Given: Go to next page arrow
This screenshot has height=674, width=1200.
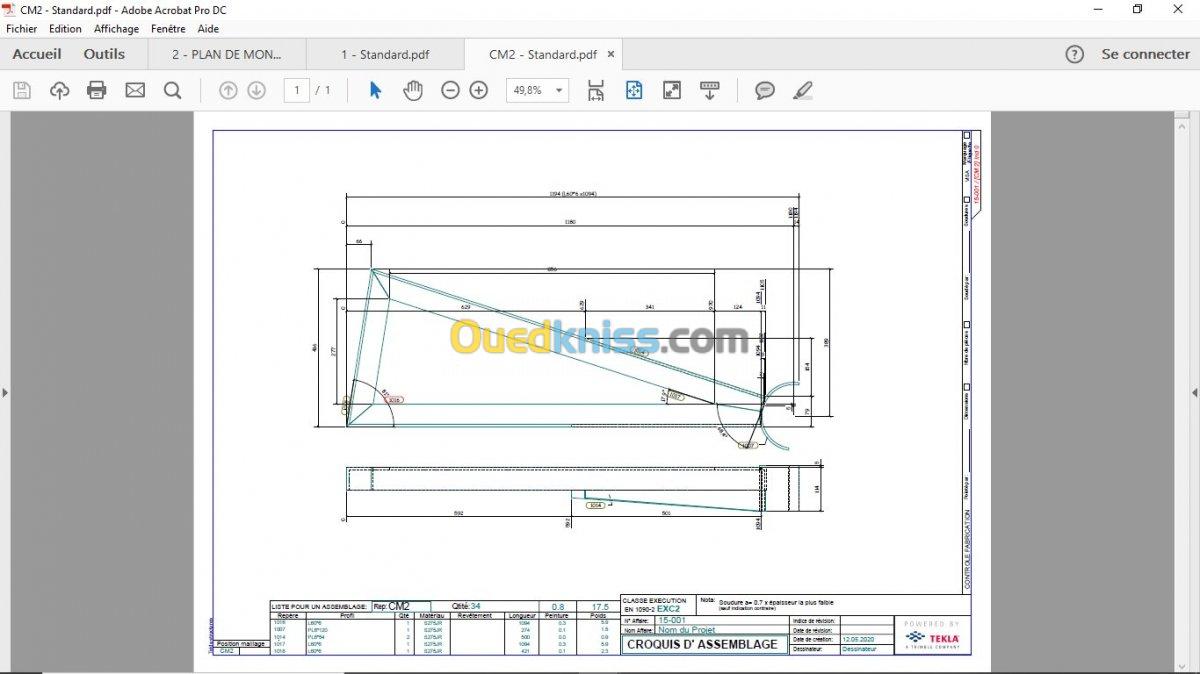Looking at the screenshot, I should pos(257,91).
